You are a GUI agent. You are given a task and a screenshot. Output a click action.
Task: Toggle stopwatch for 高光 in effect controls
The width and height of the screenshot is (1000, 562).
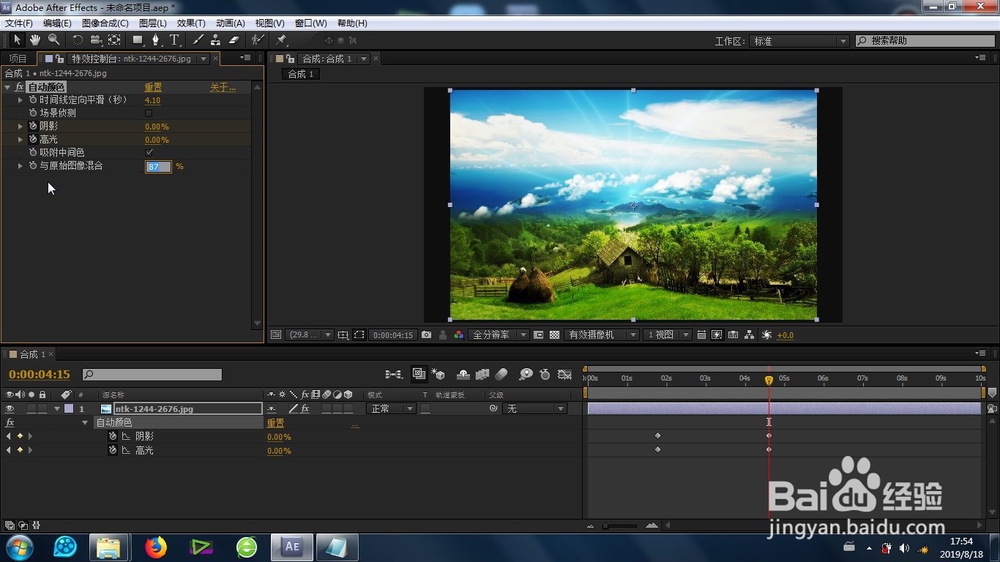pyautogui.click(x=33, y=139)
